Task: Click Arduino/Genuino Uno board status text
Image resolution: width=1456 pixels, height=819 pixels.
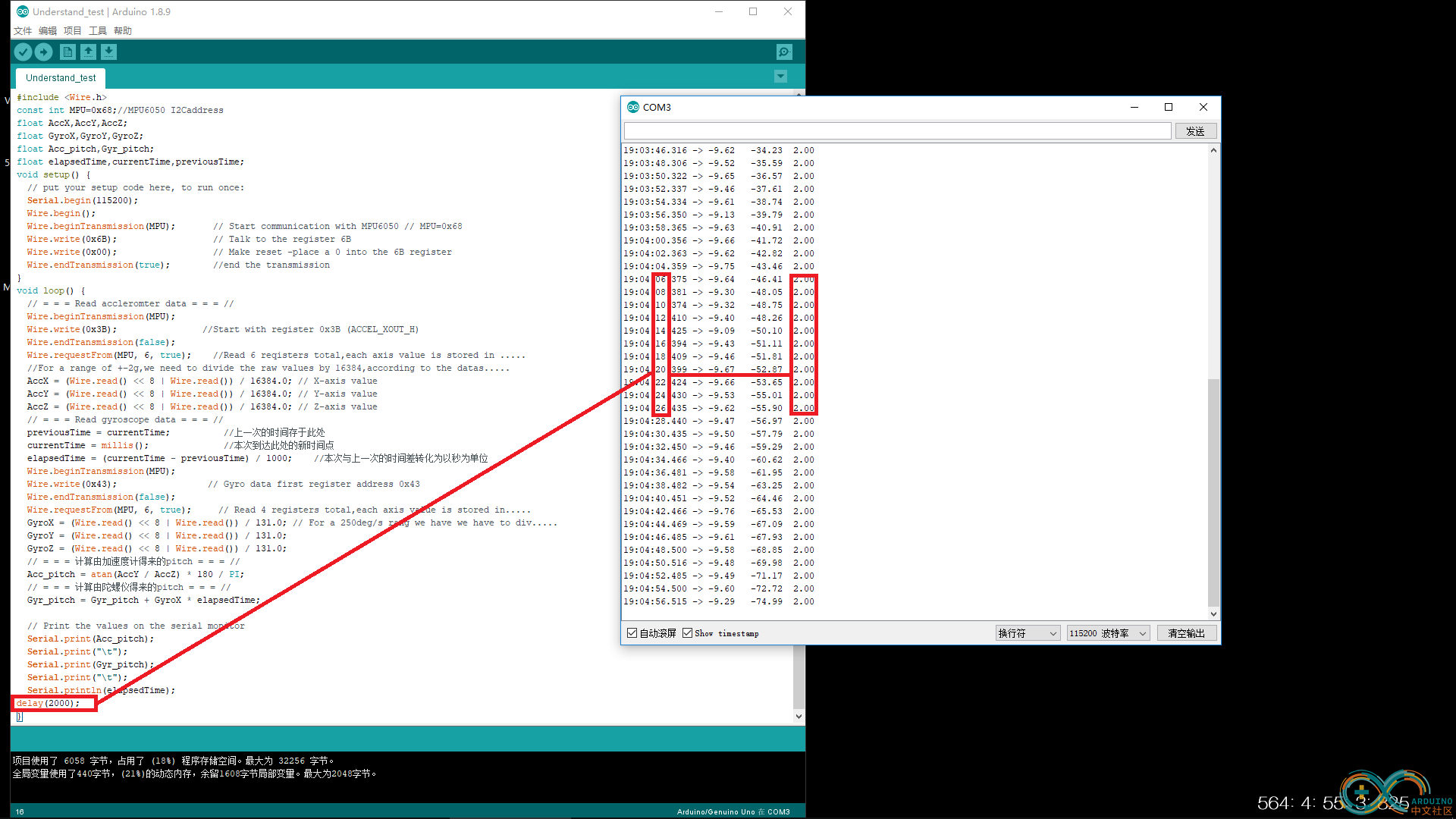Action: [x=733, y=811]
